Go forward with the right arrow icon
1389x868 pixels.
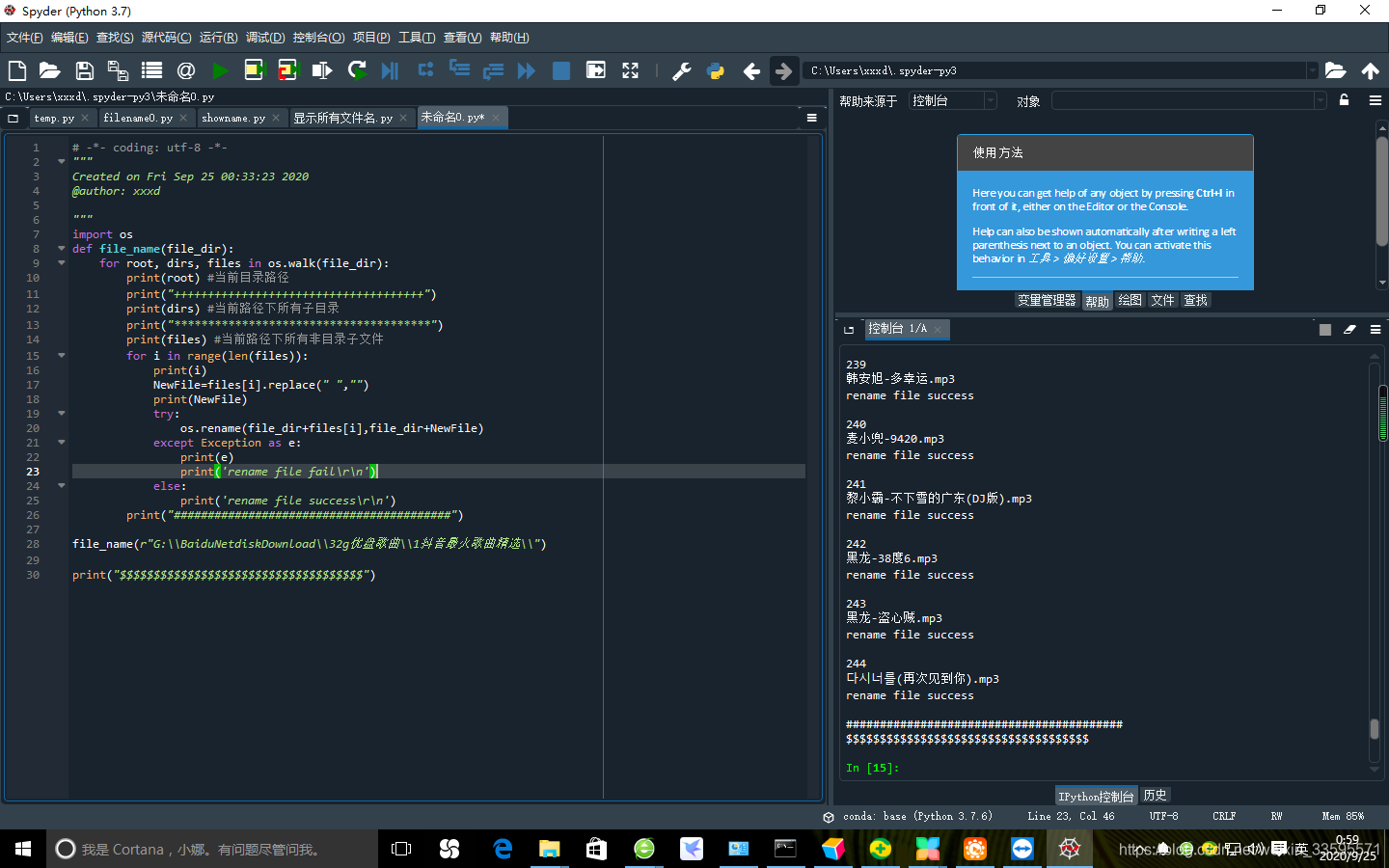784,70
